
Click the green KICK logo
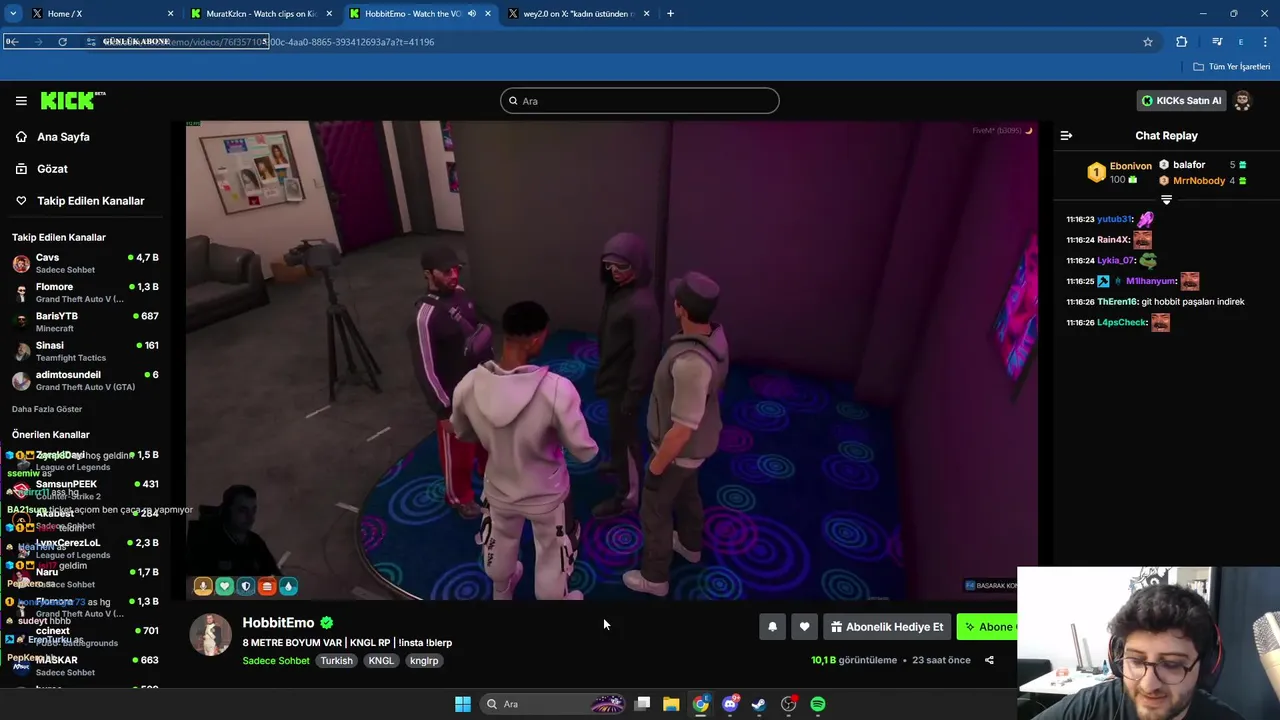click(x=72, y=100)
